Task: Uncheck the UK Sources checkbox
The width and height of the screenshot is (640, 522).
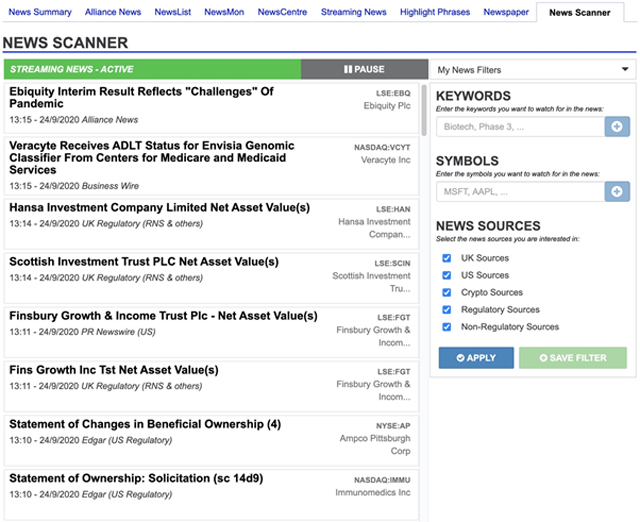Action: click(x=446, y=258)
